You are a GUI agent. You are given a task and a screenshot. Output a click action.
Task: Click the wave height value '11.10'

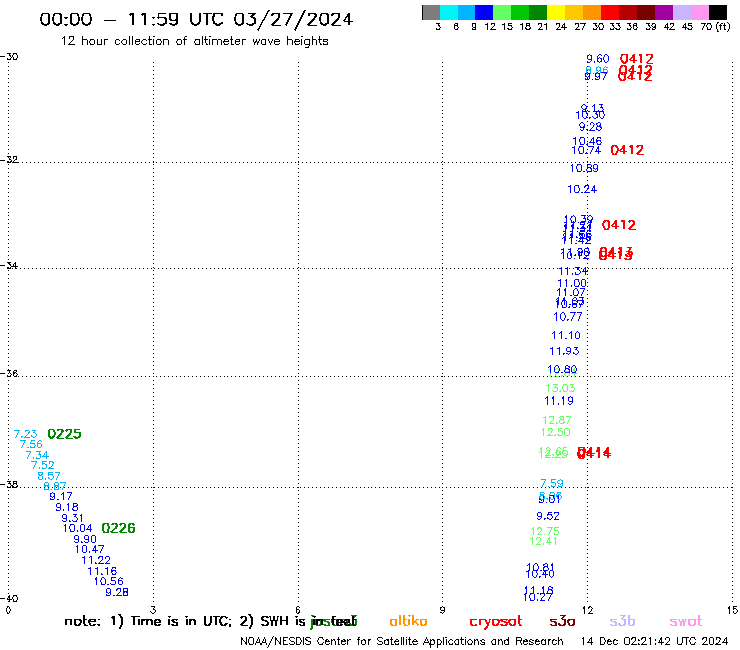coord(566,336)
